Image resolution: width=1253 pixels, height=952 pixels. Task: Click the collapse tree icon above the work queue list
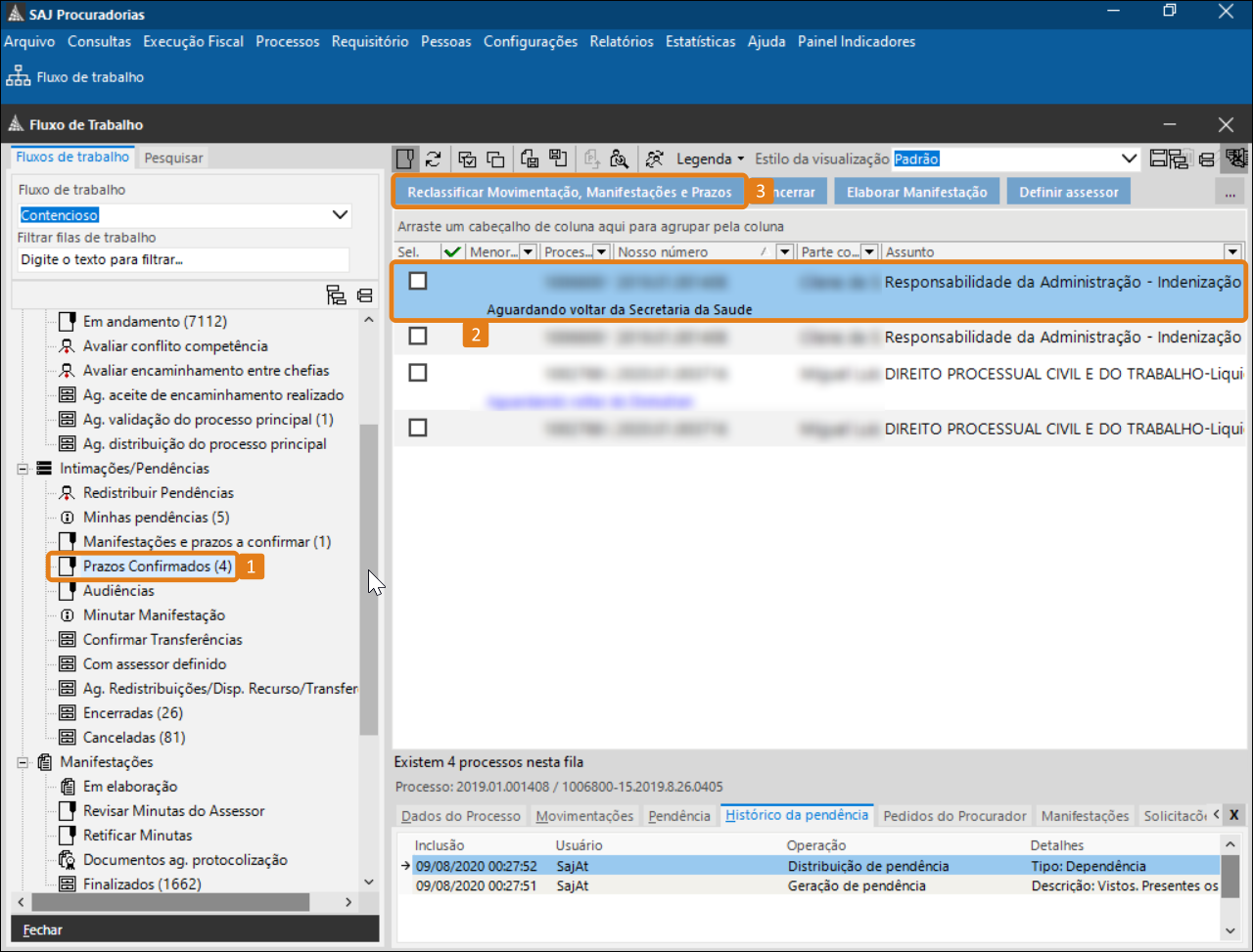pyautogui.click(x=364, y=295)
